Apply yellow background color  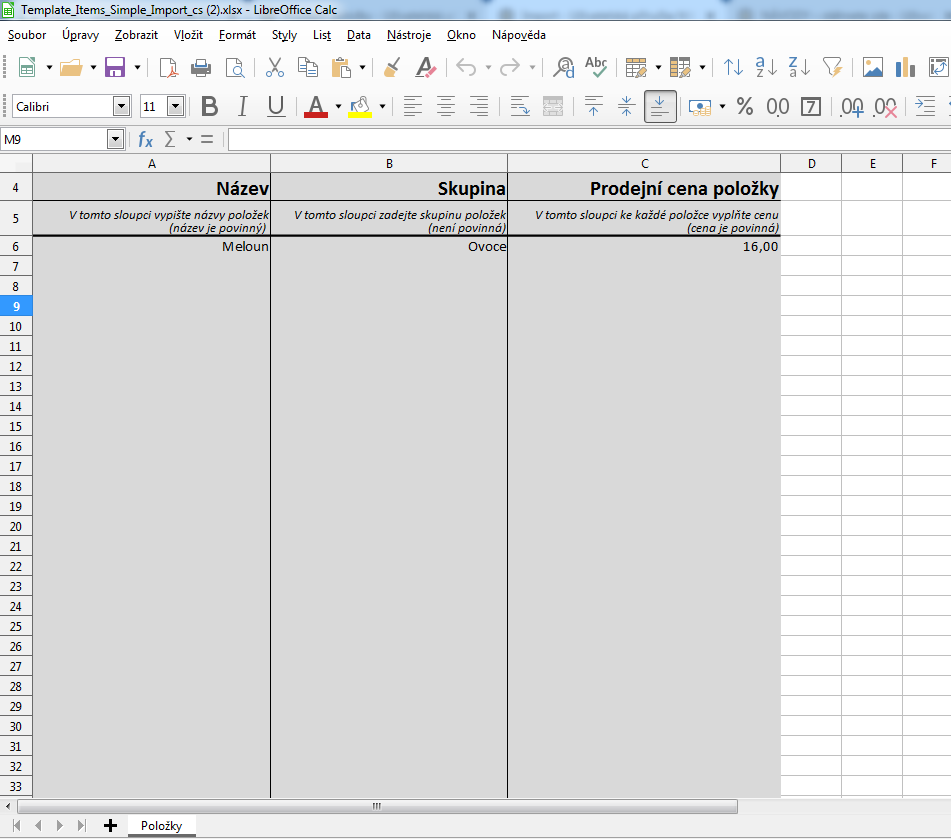click(x=360, y=107)
